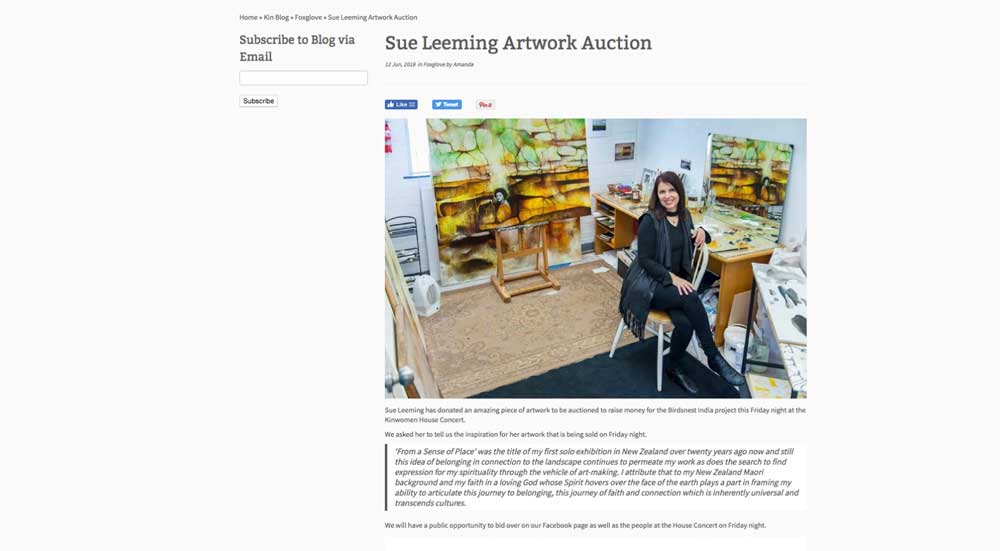Focus the blog subscription email field
Viewport: 1000px width, 551px height.
coord(304,78)
